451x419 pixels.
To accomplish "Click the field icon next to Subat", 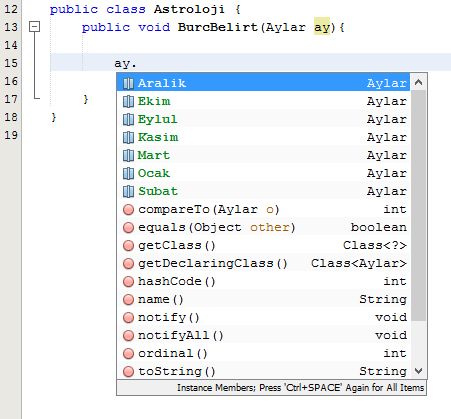I will pos(128,191).
